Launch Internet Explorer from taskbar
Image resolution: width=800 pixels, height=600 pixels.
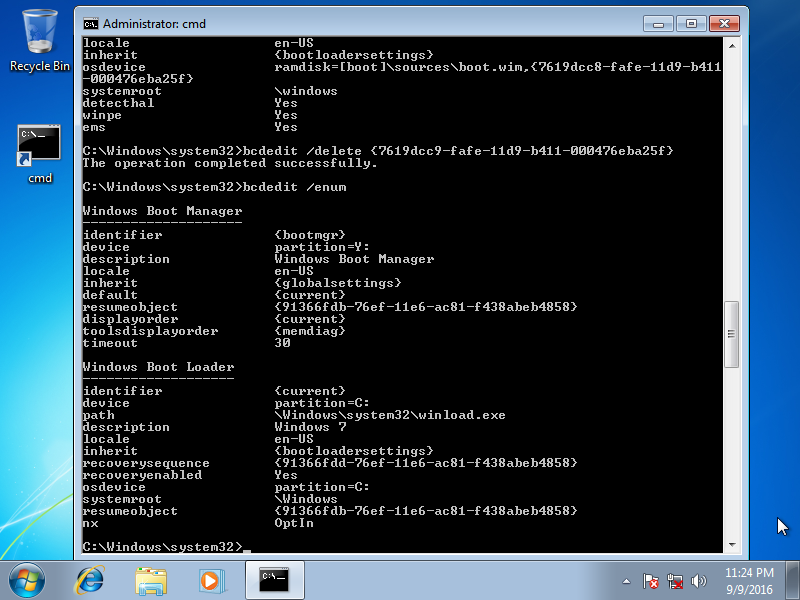(x=90, y=581)
